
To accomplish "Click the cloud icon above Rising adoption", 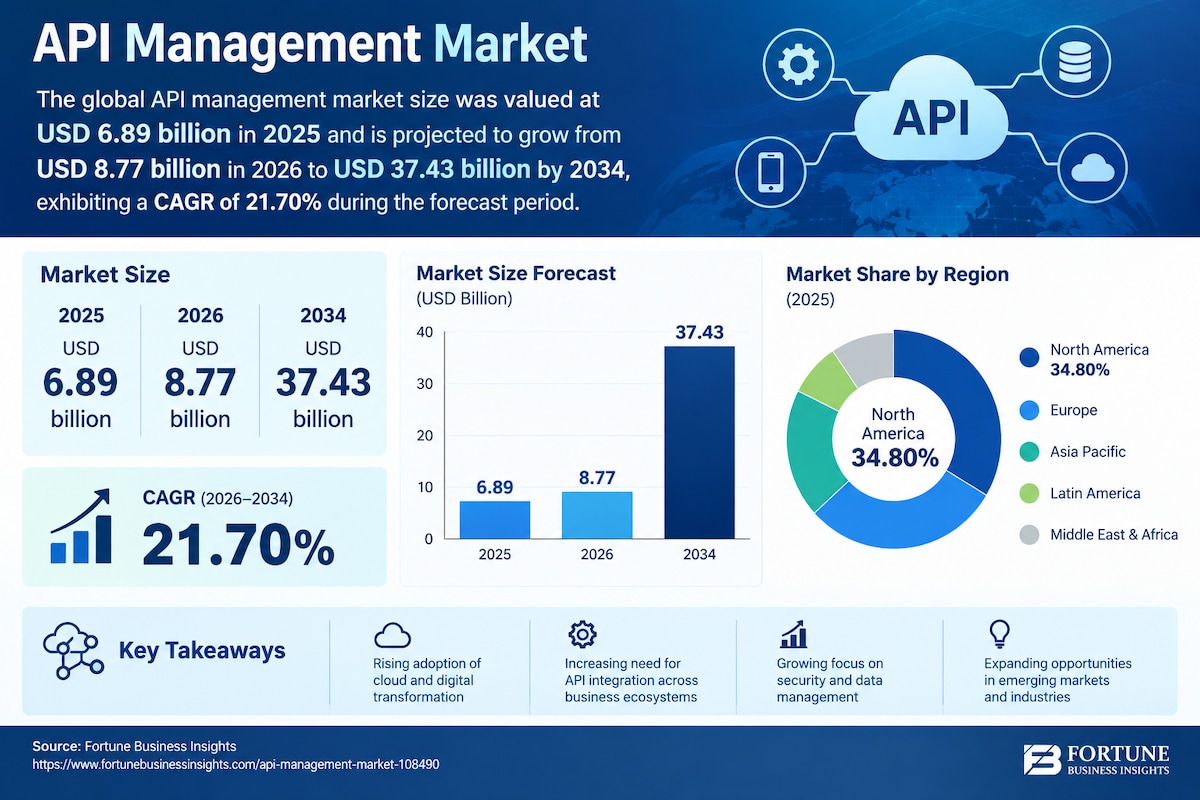I will tap(392, 634).
